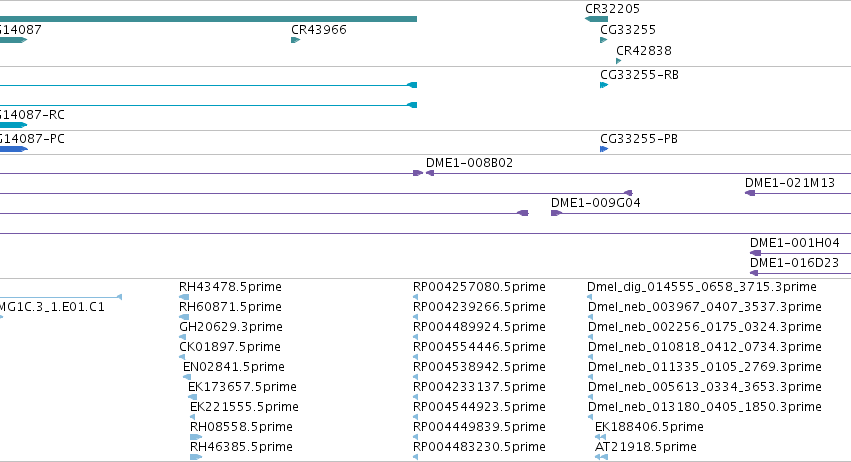Select the CG33255-RB transcript arrow glyph
The height and width of the screenshot is (462, 851).
(x=604, y=85)
